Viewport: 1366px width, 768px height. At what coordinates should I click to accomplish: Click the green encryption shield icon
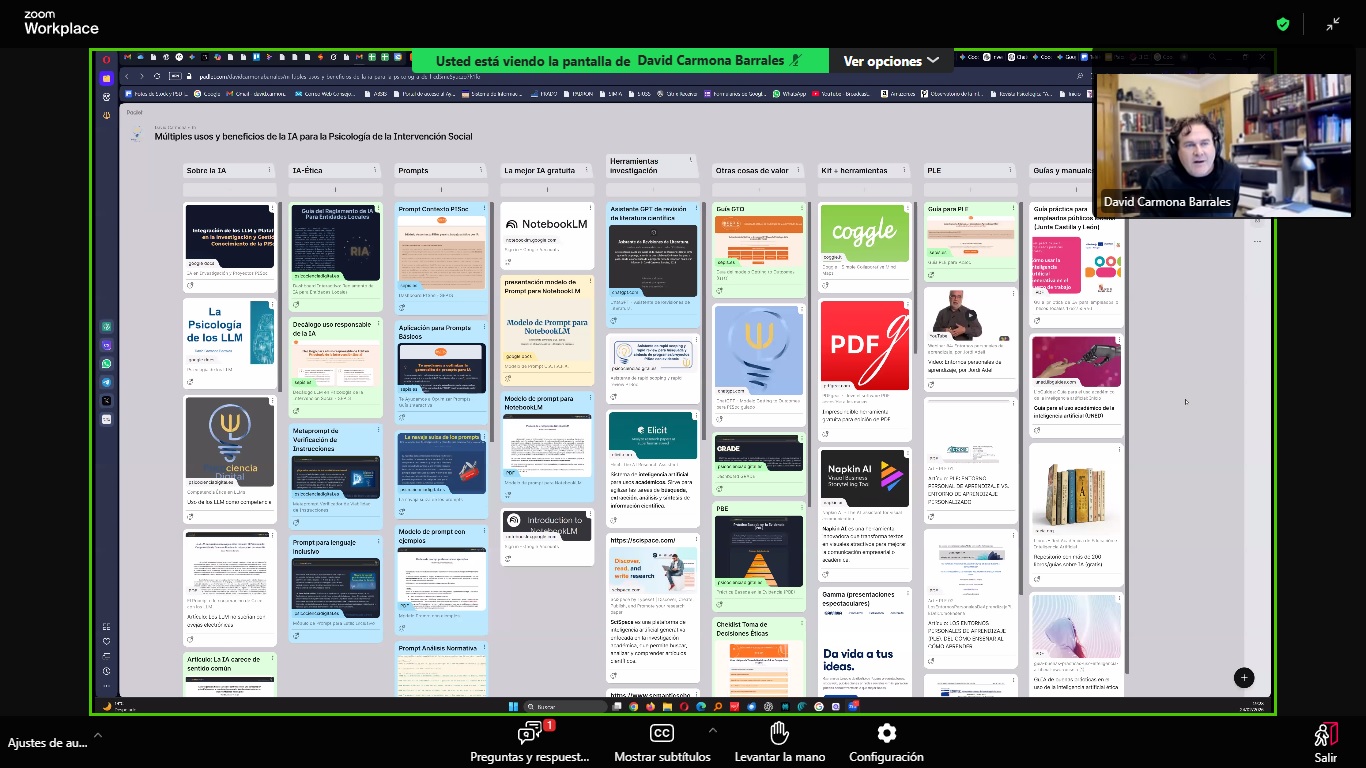[x=1283, y=24]
